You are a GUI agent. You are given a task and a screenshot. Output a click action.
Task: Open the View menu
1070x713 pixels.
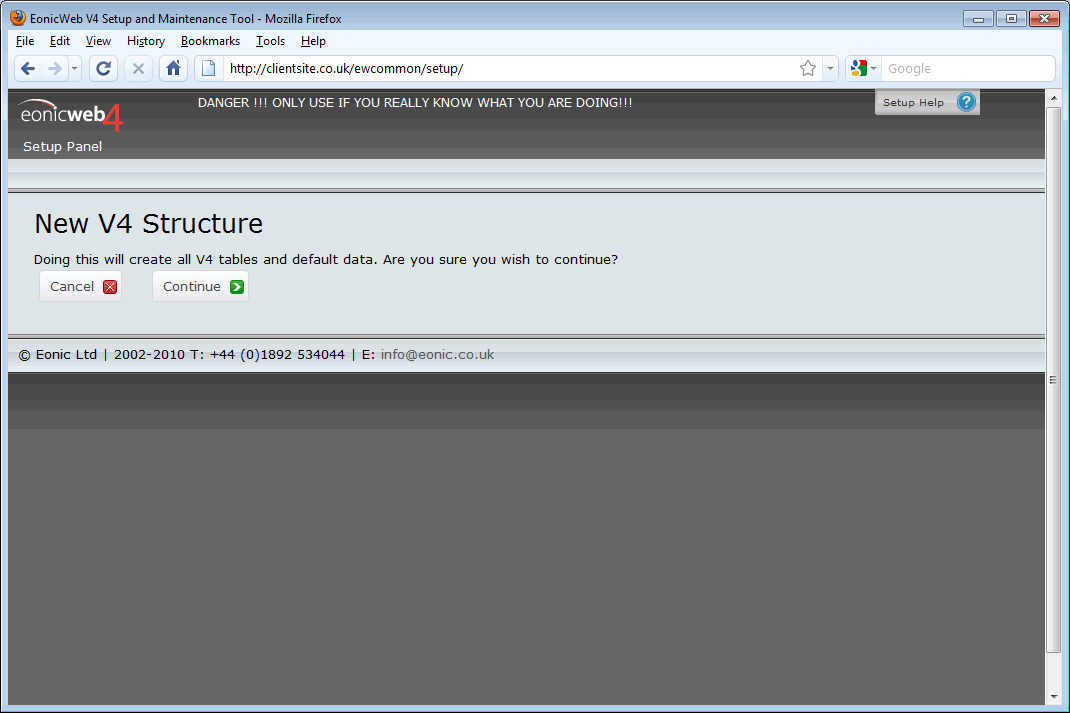coord(98,41)
